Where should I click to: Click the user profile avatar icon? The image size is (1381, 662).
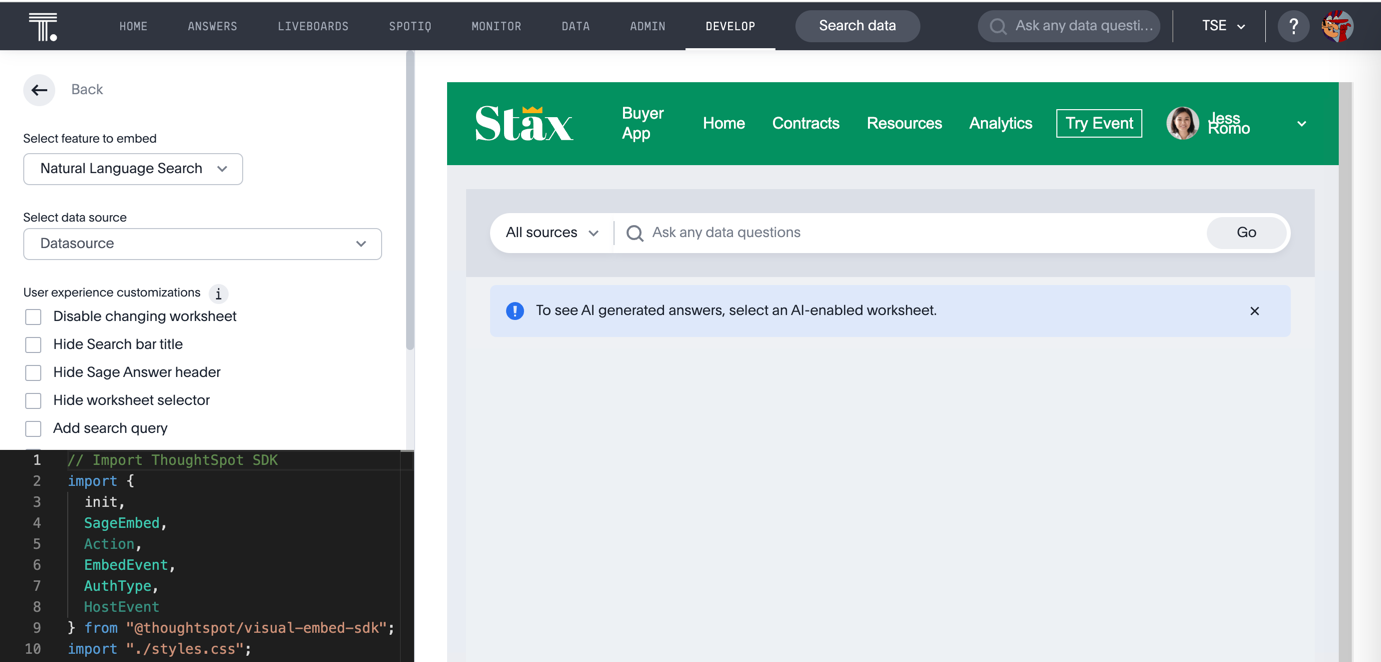point(1338,25)
